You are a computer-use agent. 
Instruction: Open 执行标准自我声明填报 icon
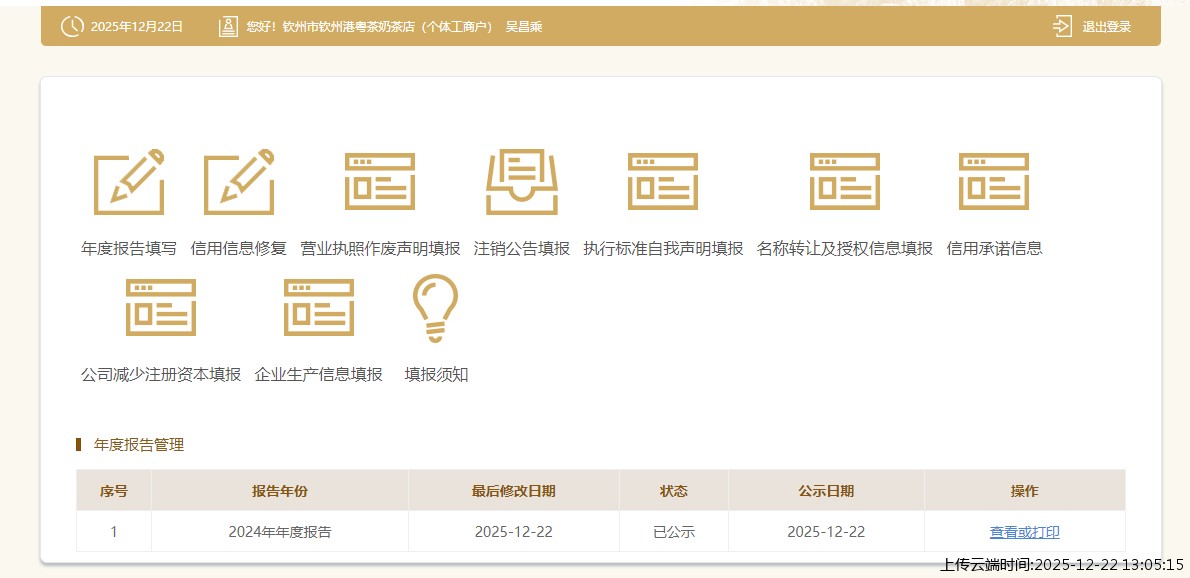coord(663,182)
